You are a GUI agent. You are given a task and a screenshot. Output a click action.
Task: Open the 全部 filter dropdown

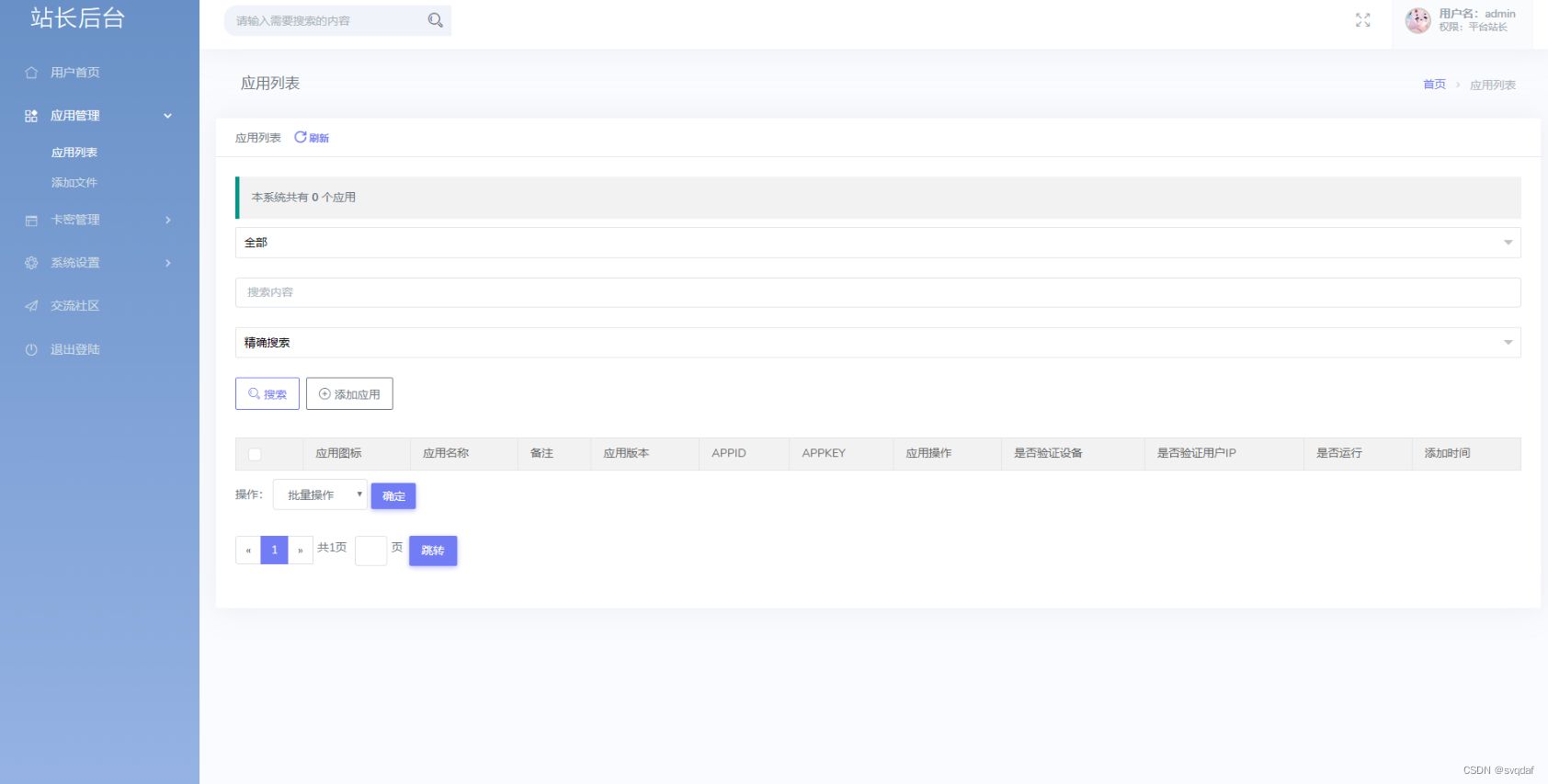click(877, 243)
